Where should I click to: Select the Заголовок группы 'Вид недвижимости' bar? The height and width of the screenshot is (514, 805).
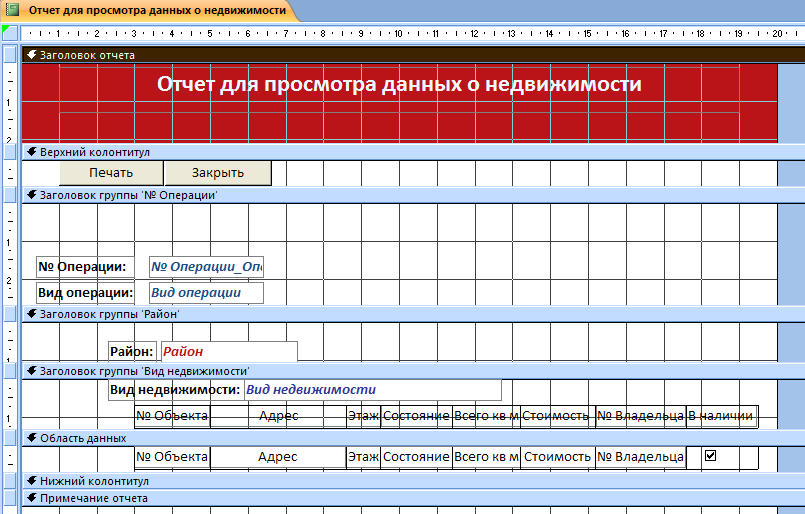pyautogui.click(x=413, y=371)
